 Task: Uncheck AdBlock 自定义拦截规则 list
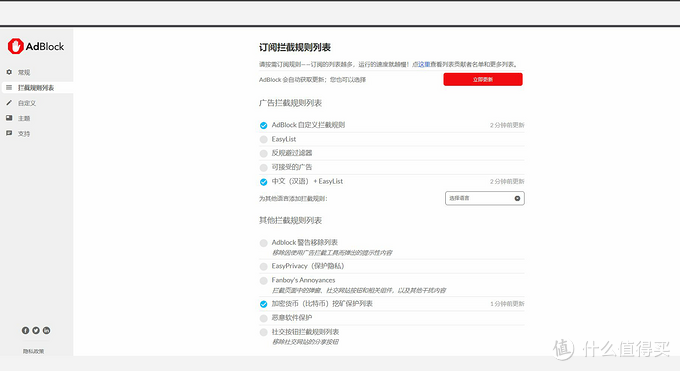pyautogui.click(x=263, y=125)
